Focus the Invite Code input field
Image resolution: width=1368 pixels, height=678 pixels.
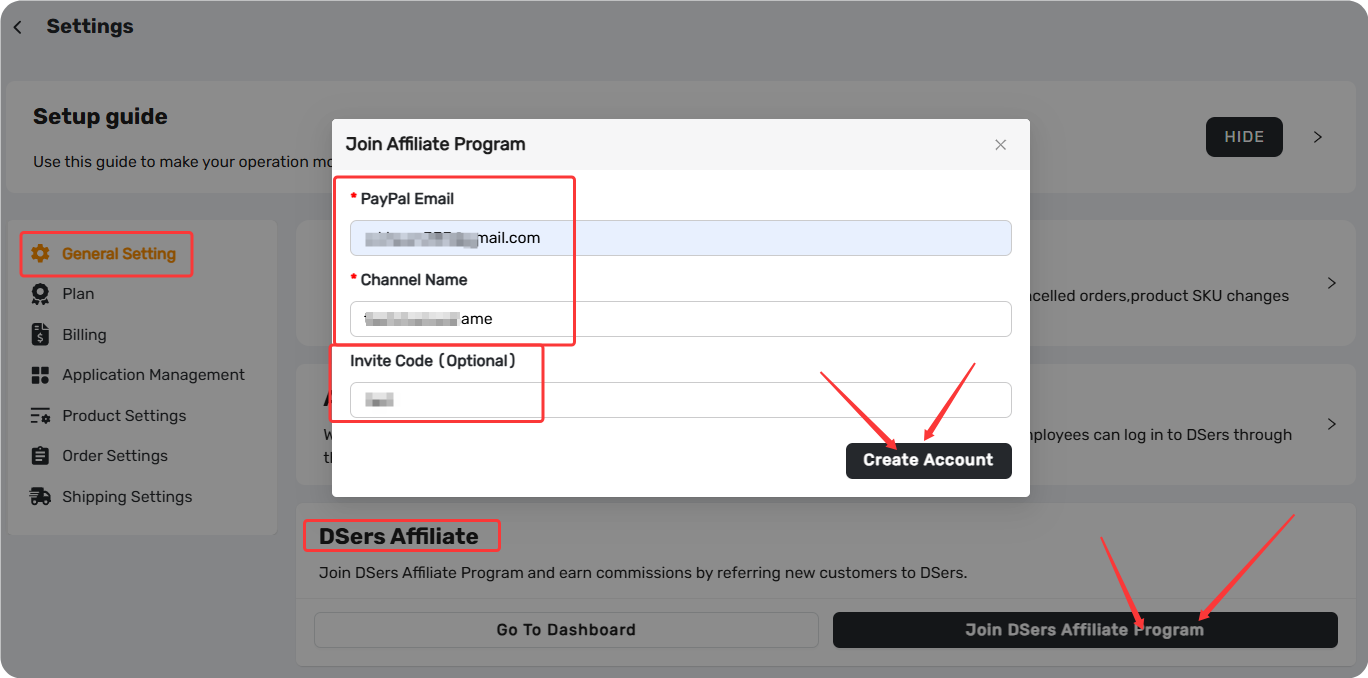coord(680,400)
